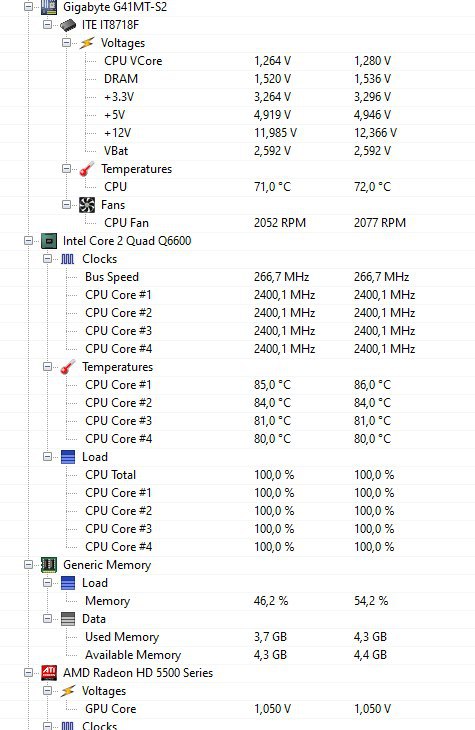The height and width of the screenshot is (730, 475).
Task: Collapse the Radeon Voltages group
Action: (48, 690)
